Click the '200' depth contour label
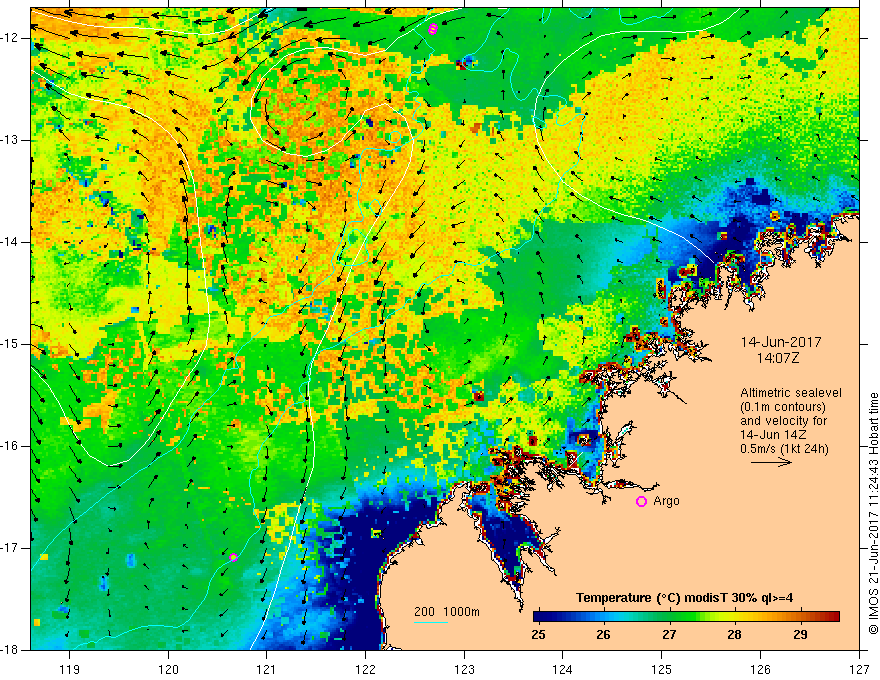 [x=424, y=612]
